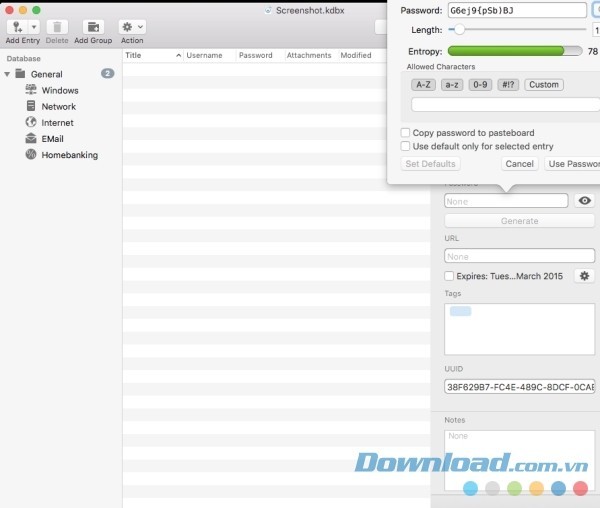Image resolution: width=600 pixels, height=508 pixels.
Task: Select the Network group icon
Action: point(31,106)
